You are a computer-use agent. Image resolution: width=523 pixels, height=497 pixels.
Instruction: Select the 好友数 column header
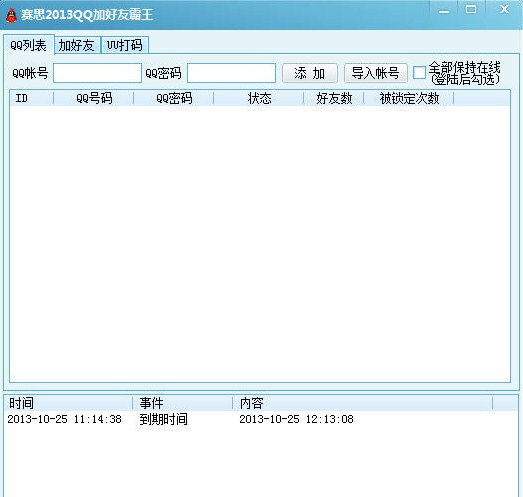click(x=334, y=98)
